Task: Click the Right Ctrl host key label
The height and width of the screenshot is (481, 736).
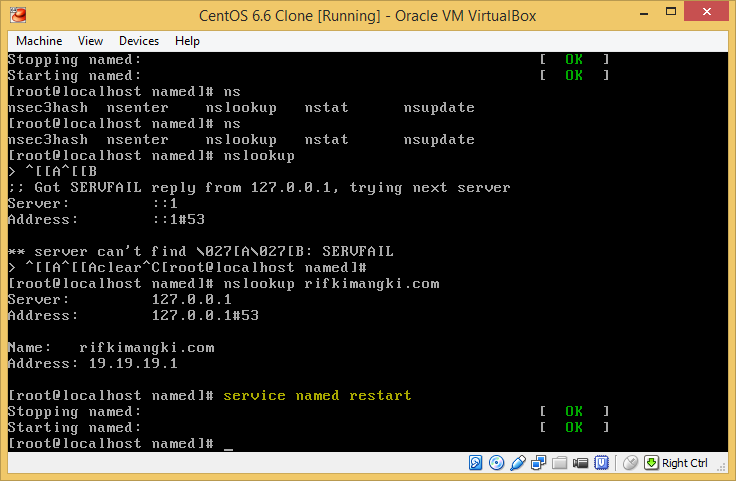Action: click(684, 463)
